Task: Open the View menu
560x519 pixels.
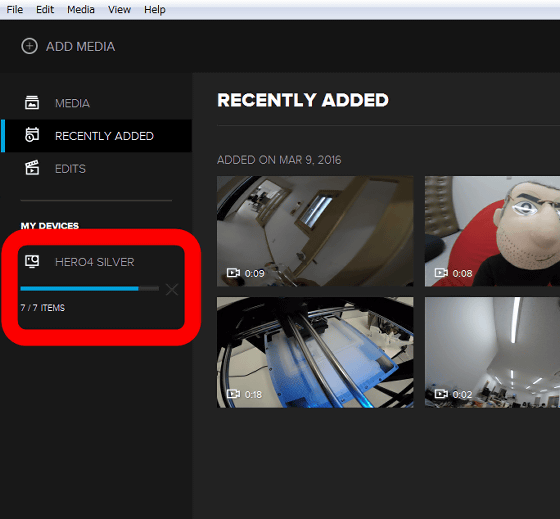Action: 119,10
